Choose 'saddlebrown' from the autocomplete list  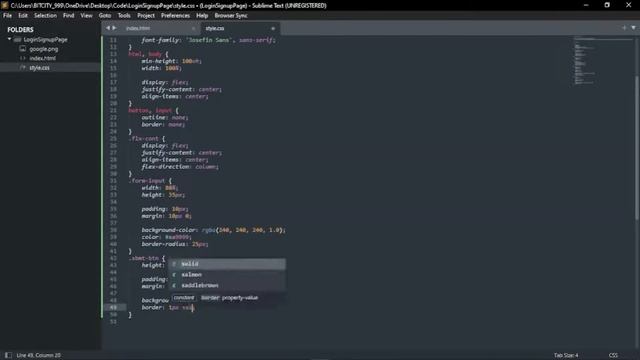227,285
